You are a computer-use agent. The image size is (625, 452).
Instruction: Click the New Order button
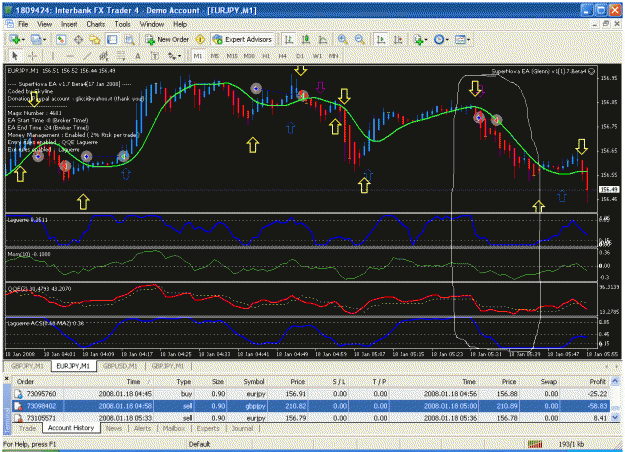point(167,39)
